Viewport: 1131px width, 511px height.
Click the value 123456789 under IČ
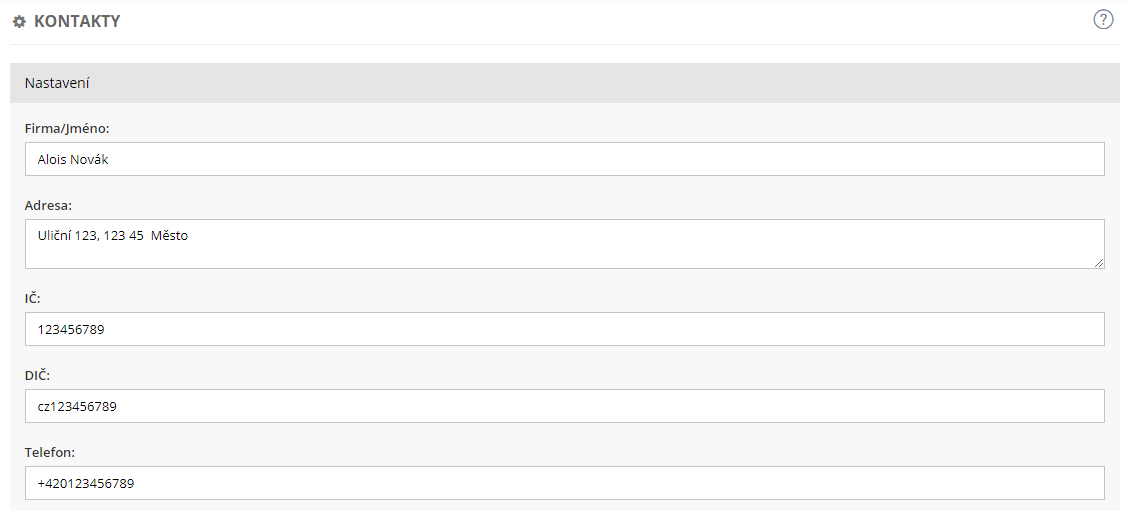click(70, 329)
